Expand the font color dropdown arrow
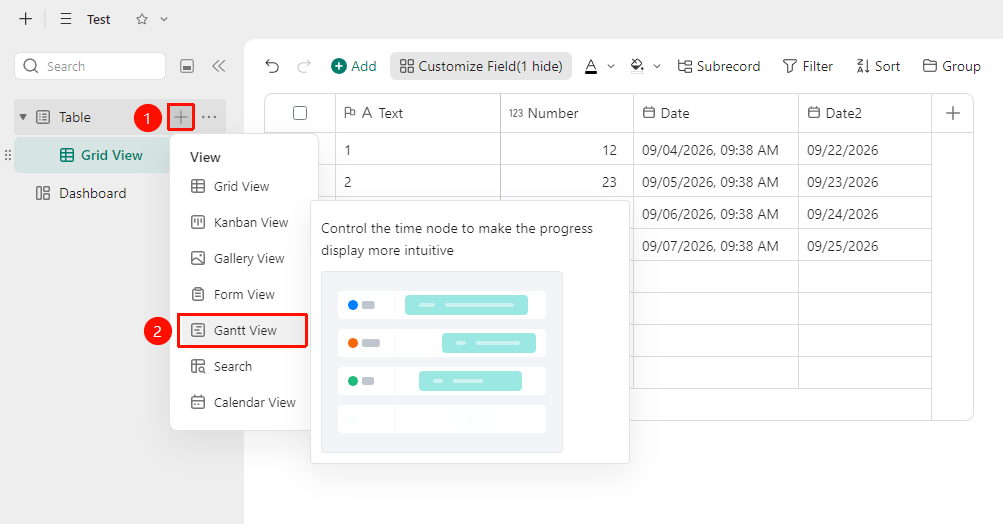The image size is (1003, 524). coord(611,66)
